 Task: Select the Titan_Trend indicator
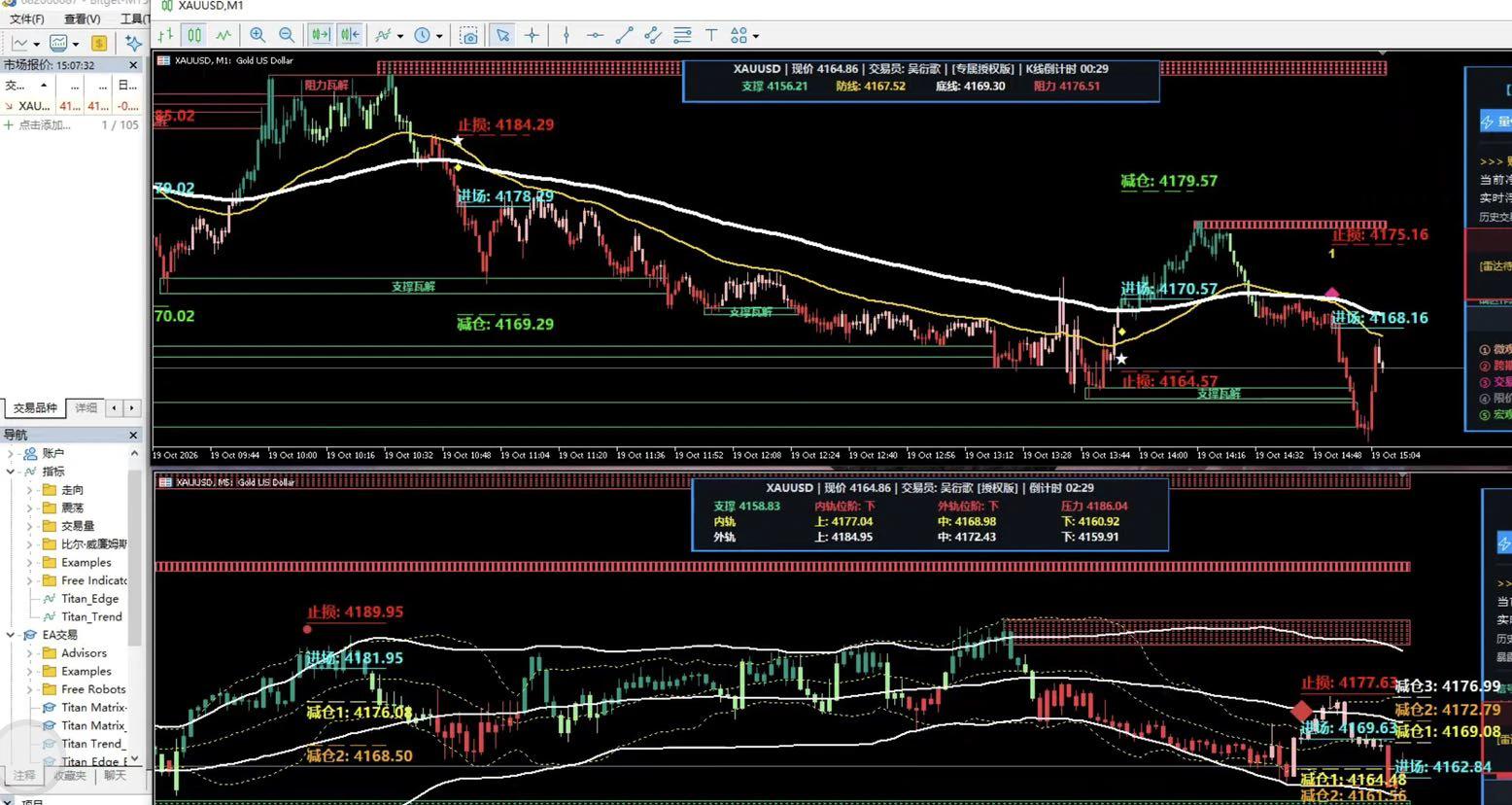(91, 616)
